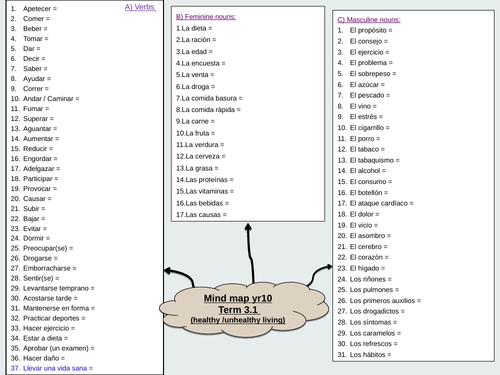
Task: Click the blue 'Llevar una vida sana =' line
Action: click(52, 368)
